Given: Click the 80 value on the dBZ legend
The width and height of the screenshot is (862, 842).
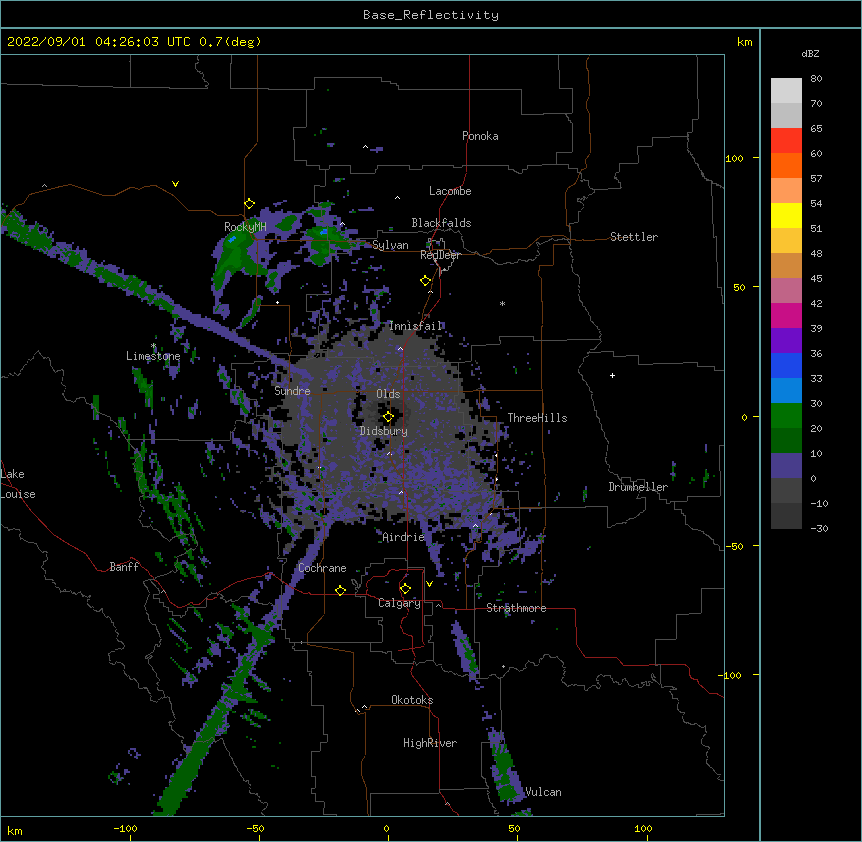Looking at the screenshot, I should (816, 79).
